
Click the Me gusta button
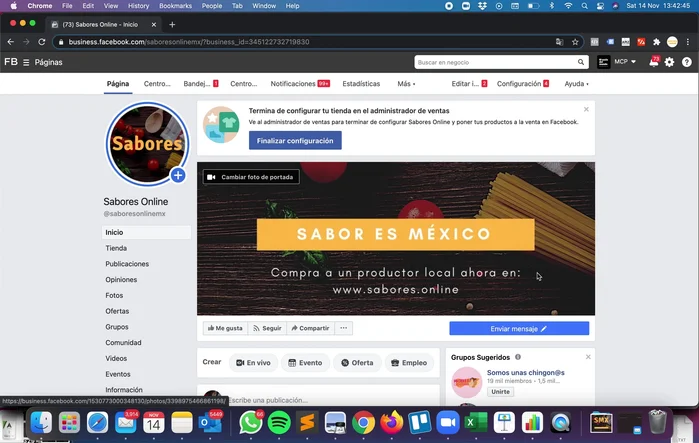click(x=225, y=328)
